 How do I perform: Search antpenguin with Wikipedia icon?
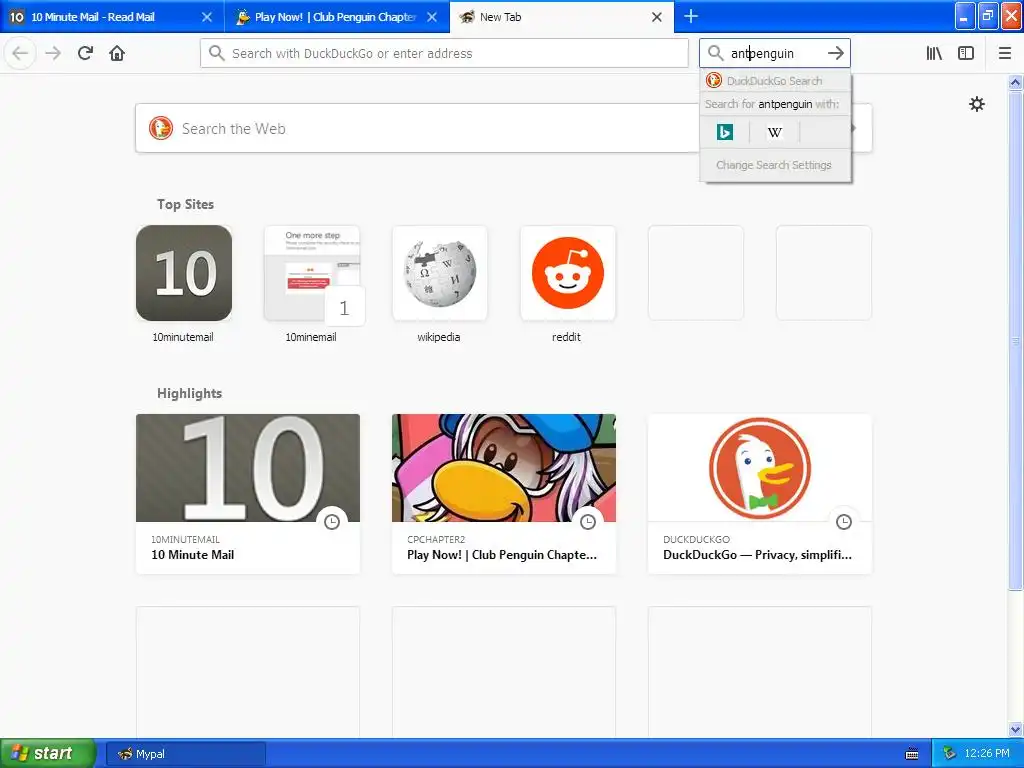(x=775, y=132)
